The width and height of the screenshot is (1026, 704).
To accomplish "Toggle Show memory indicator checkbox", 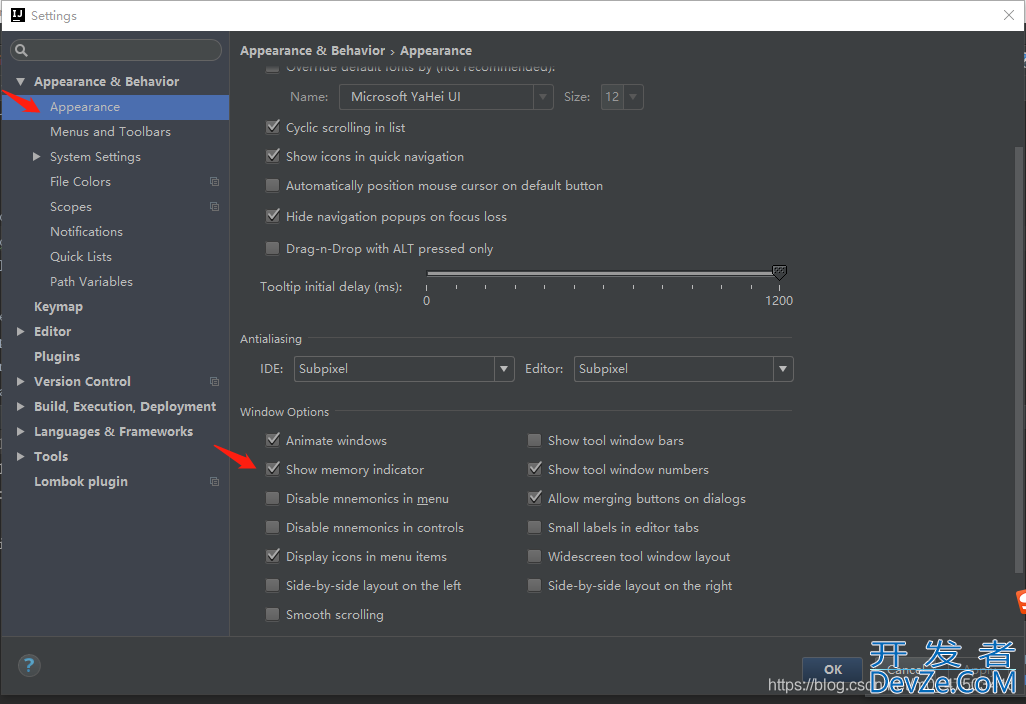I will coord(273,469).
